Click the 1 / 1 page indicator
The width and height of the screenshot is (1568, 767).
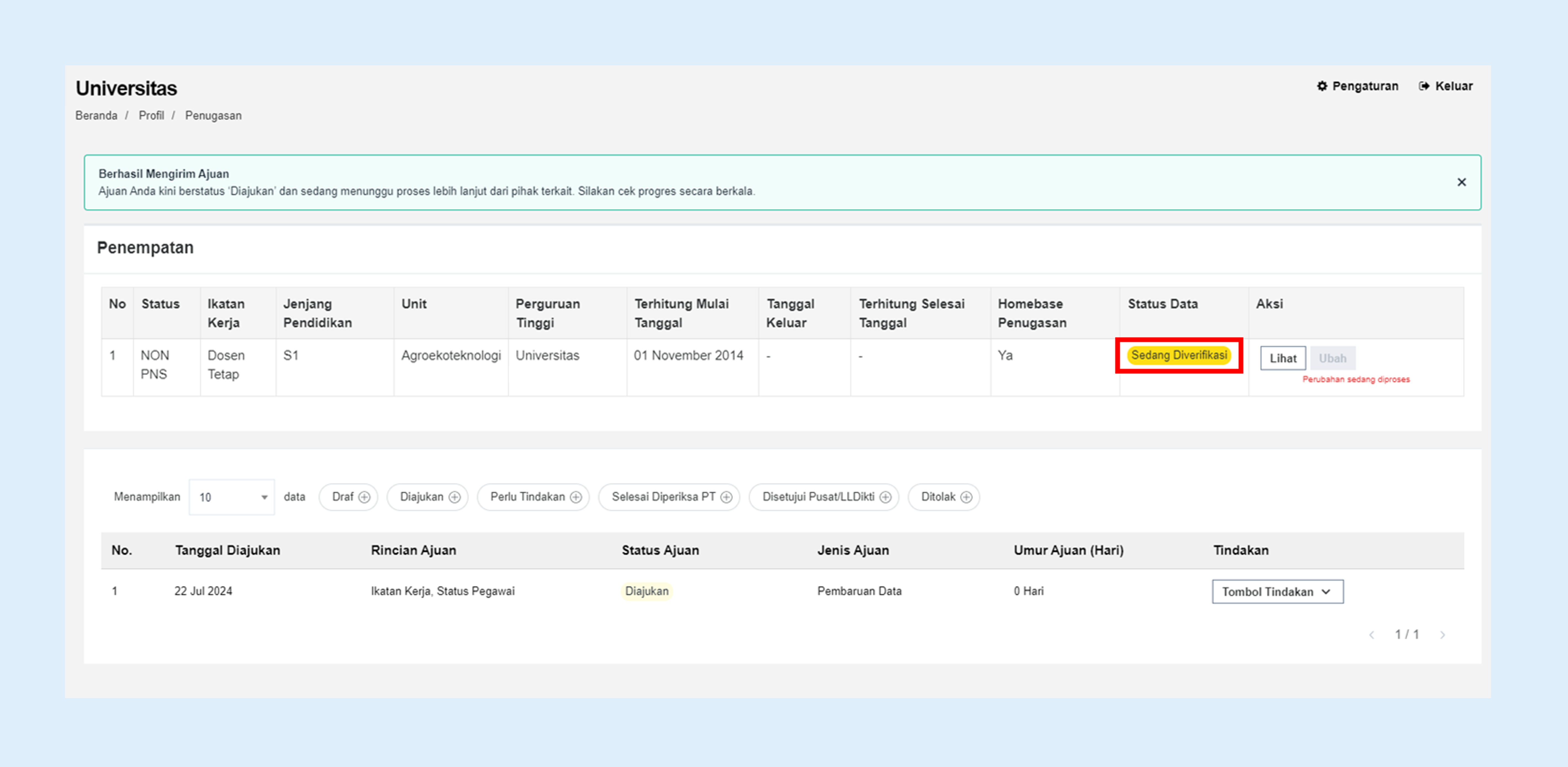click(x=1407, y=635)
